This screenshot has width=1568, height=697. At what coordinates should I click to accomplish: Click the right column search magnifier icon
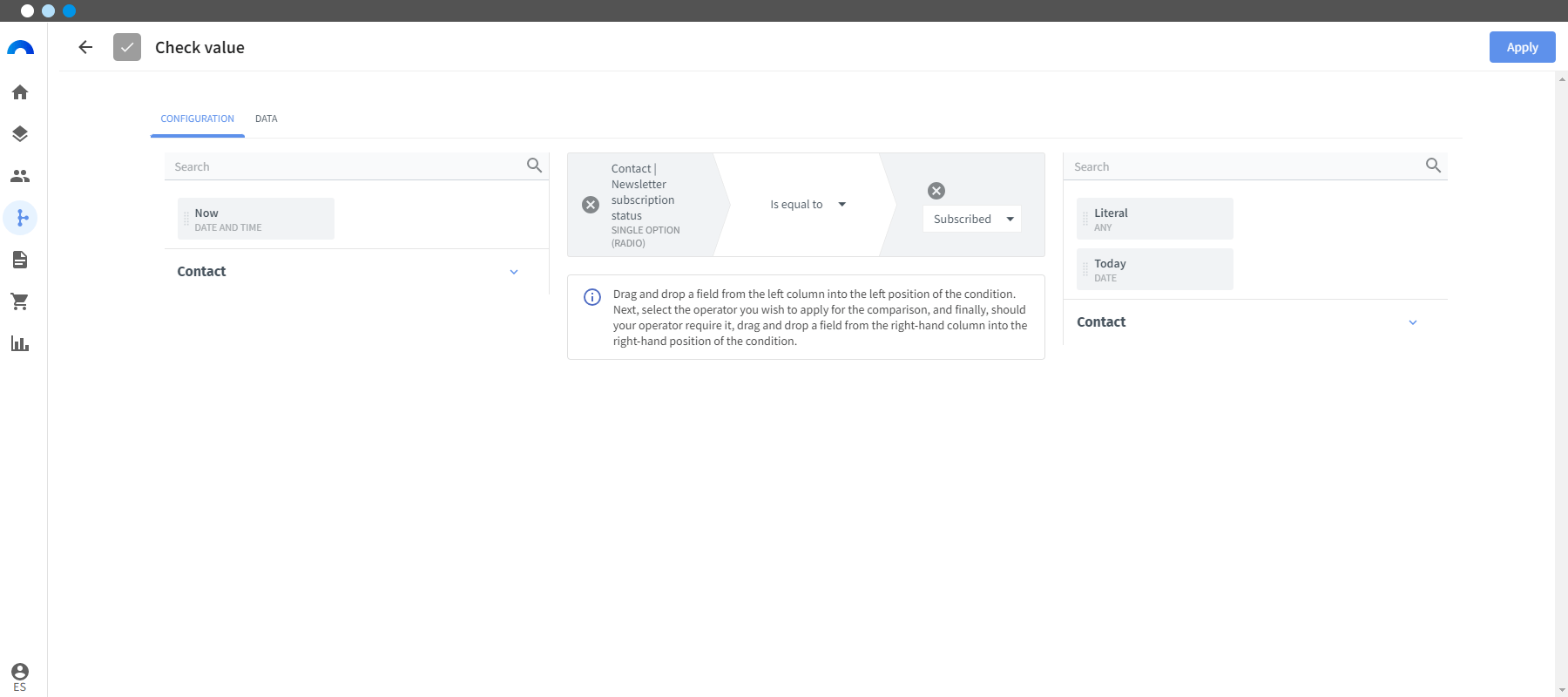[x=1433, y=166]
